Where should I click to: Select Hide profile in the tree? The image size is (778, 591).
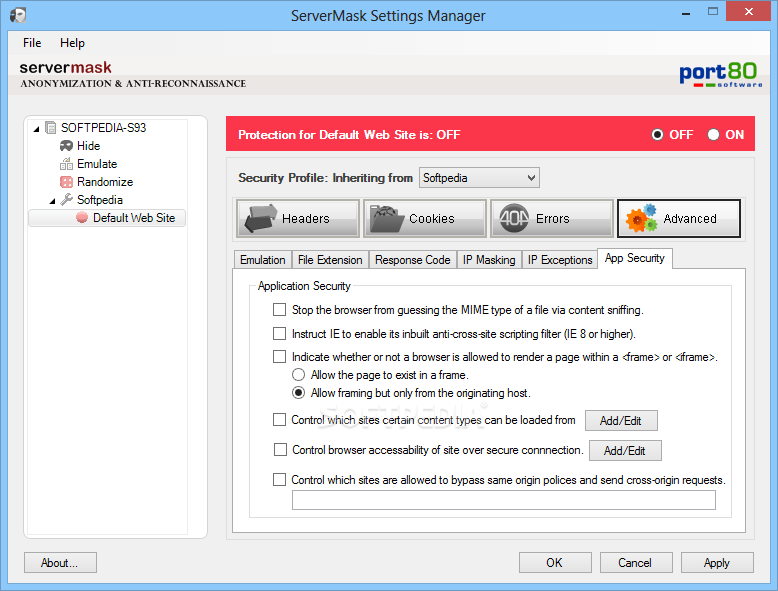click(88, 146)
